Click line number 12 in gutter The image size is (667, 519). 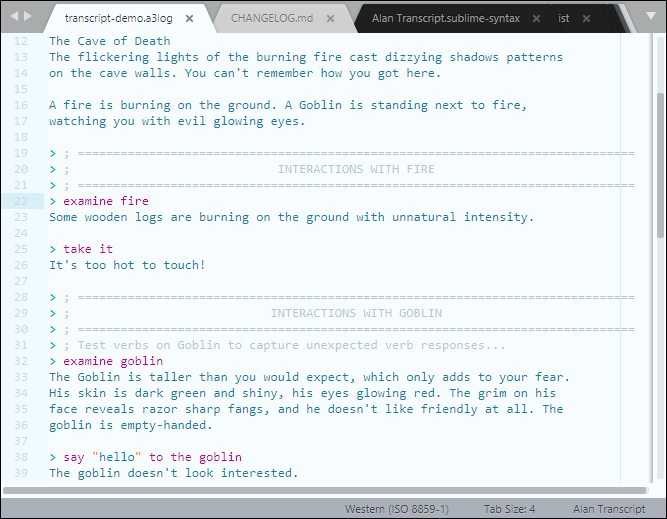tap(20, 41)
